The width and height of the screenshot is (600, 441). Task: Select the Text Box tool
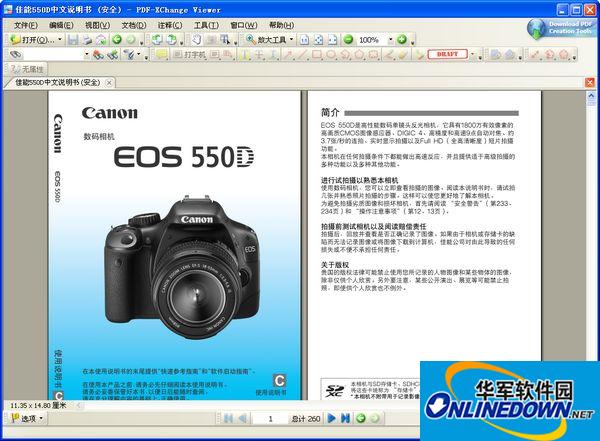pyautogui.click(x=215, y=55)
